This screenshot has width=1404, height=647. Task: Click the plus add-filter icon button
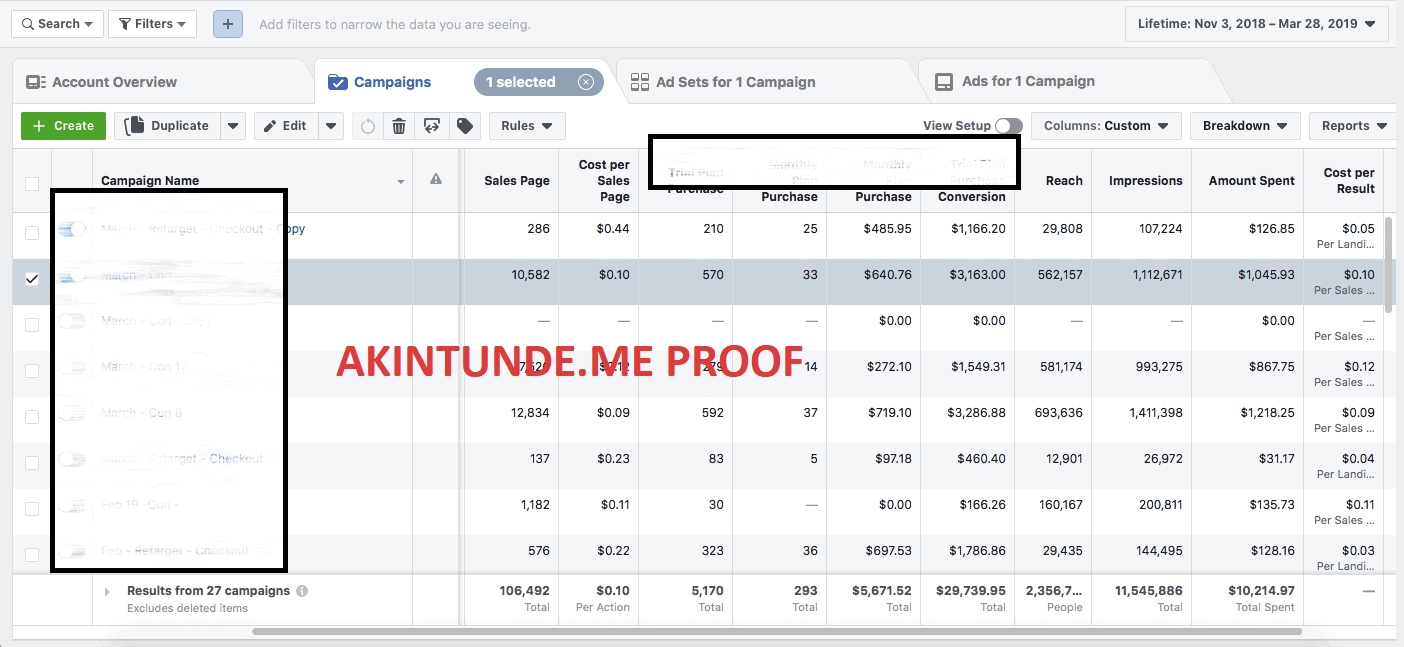click(x=228, y=24)
